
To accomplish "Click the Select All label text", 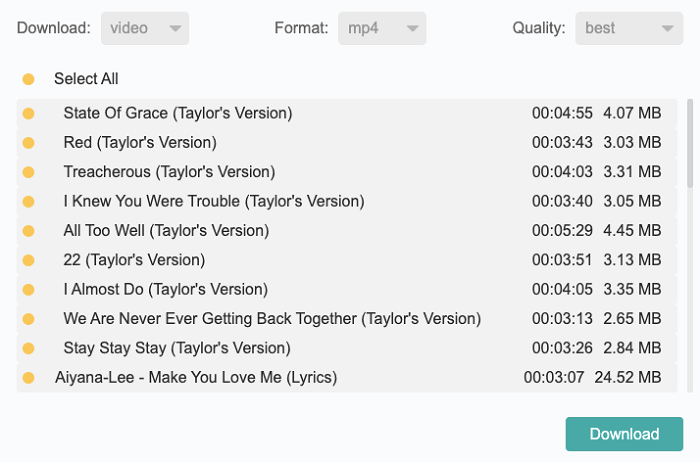I will click(x=86, y=79).
